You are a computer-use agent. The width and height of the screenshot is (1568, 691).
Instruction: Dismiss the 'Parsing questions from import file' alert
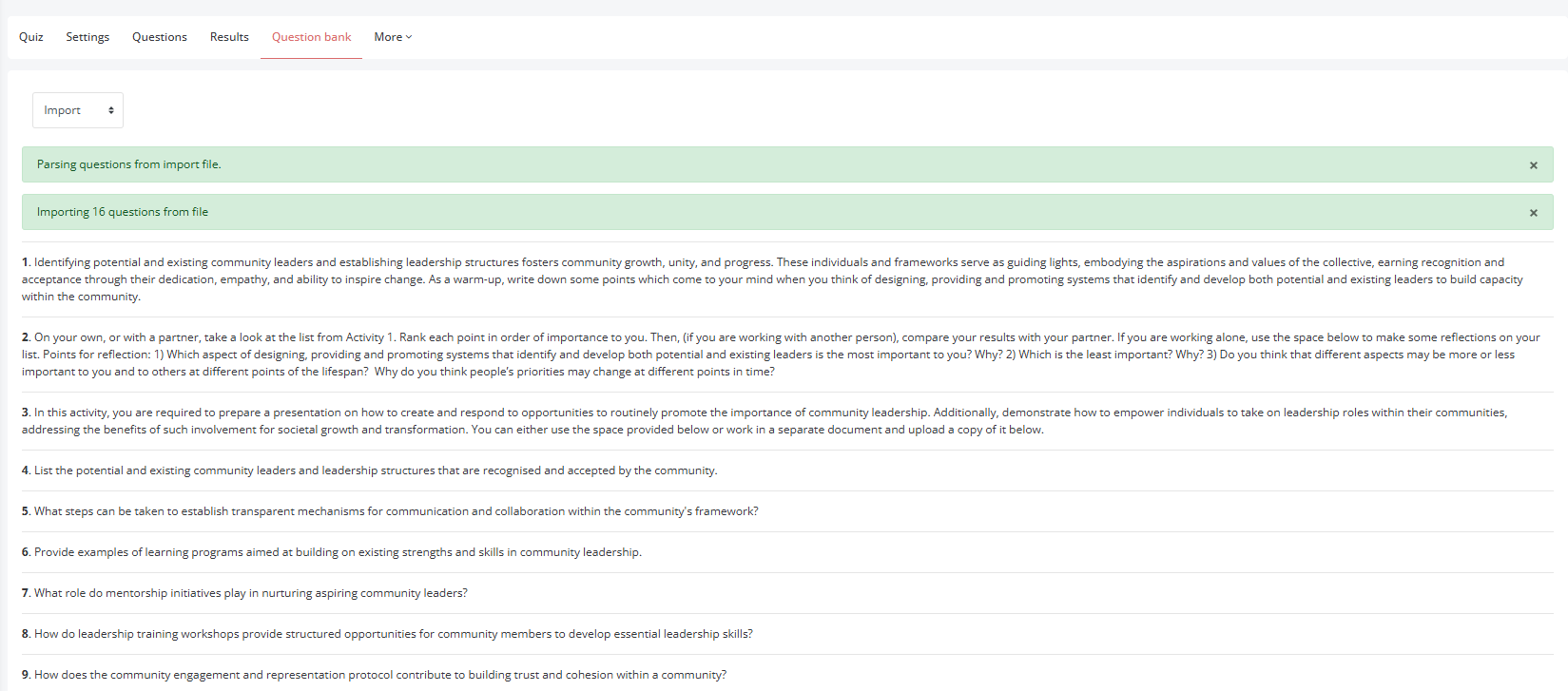click(1533, 165)
